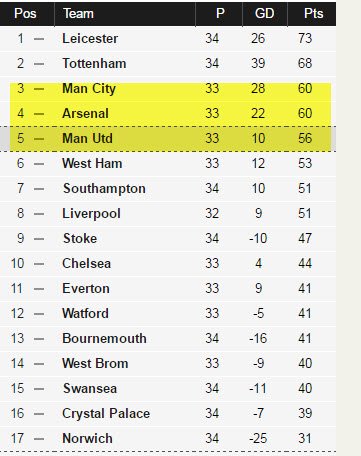Open the Southampton team link
The width and height of the screenshot is (361, 456).
[x=104, y=188]
